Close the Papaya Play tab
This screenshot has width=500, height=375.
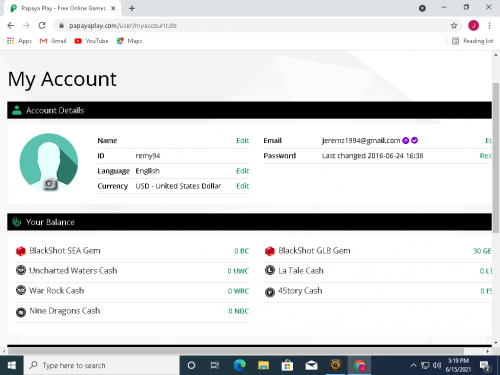(x=113, y=8)
